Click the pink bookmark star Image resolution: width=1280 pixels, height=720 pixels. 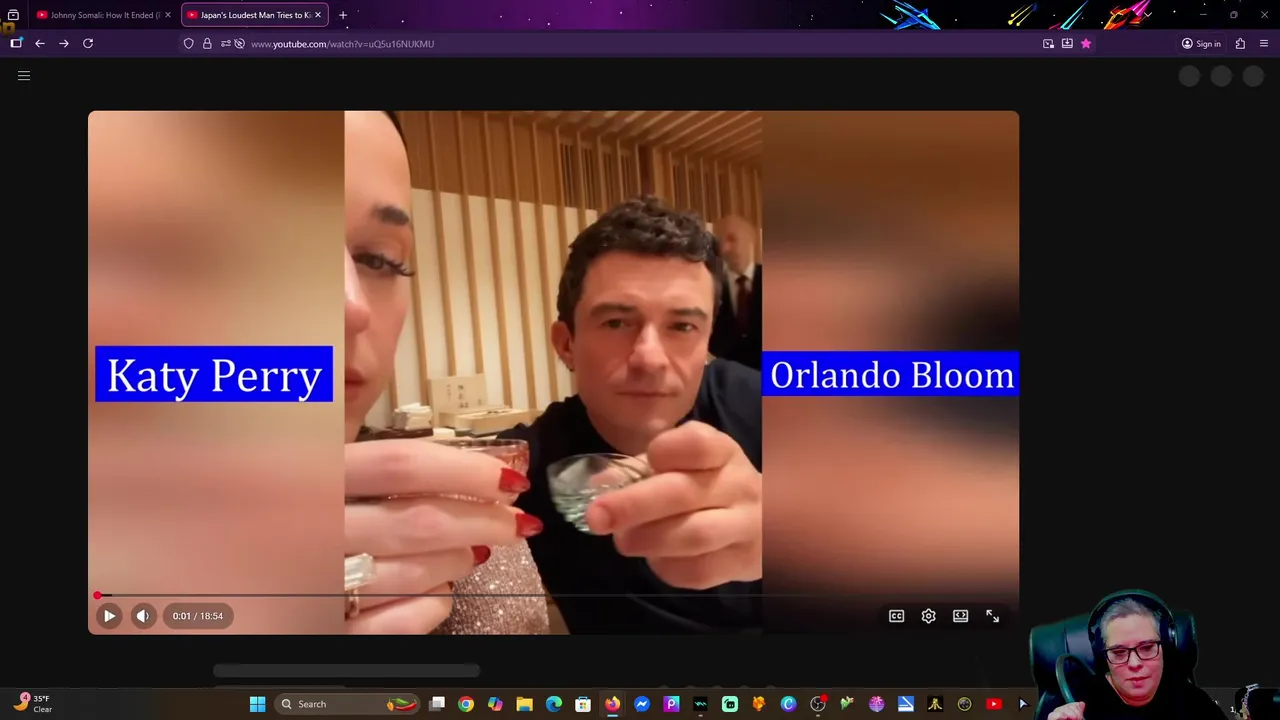1086,44
